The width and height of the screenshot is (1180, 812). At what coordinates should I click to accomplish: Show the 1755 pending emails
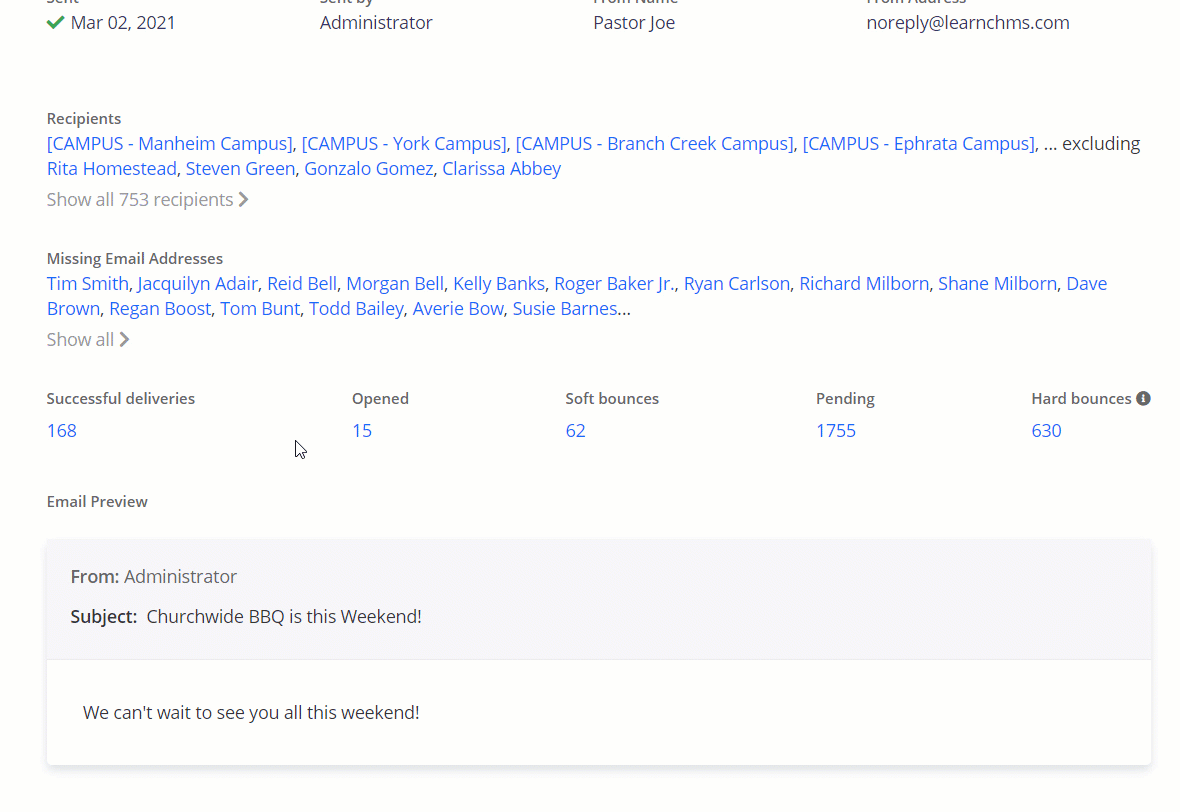click(x=836, y=431)
